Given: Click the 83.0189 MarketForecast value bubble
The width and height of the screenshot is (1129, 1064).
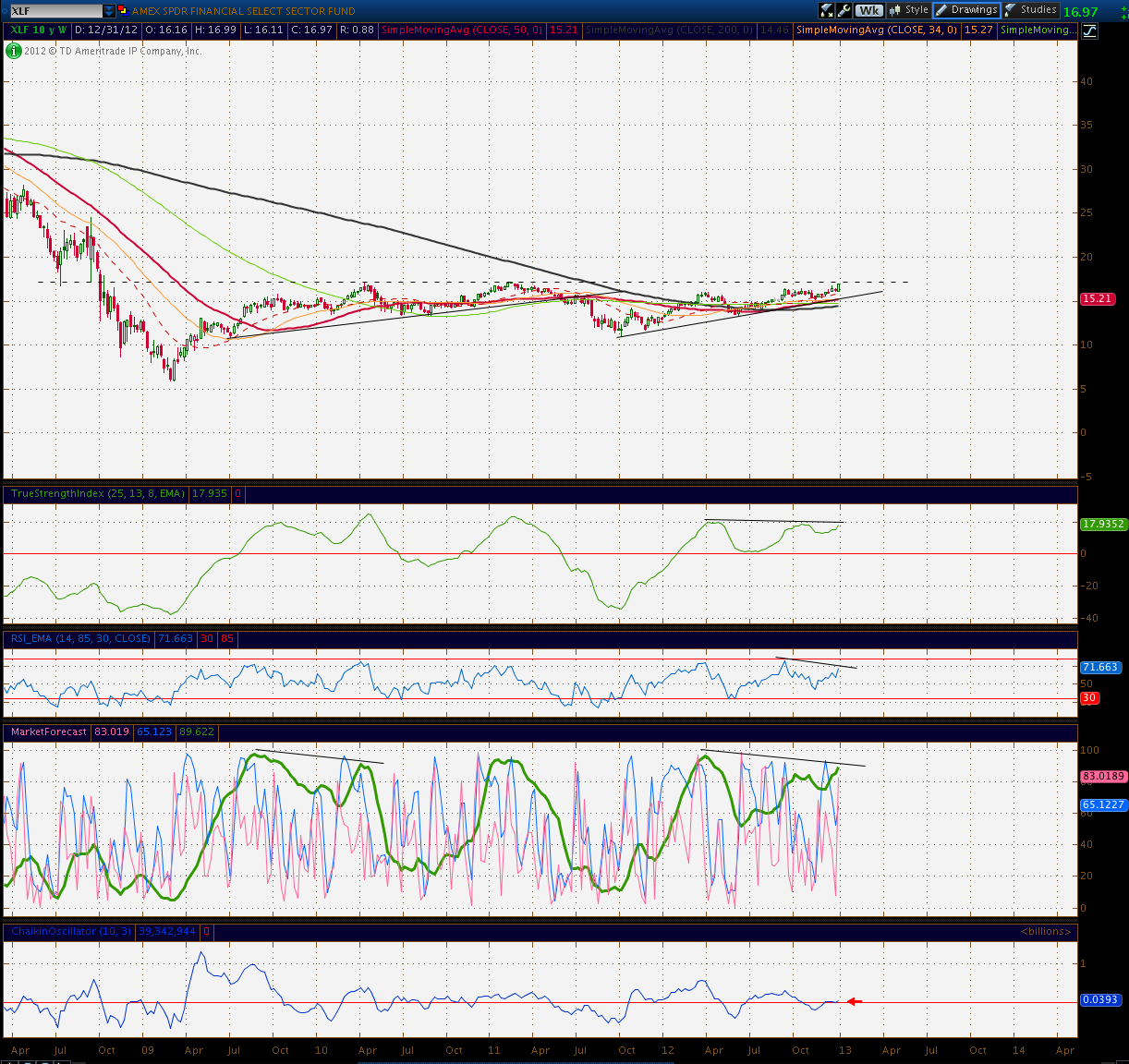Looking at the screenshot, I should coord(1103,777).
